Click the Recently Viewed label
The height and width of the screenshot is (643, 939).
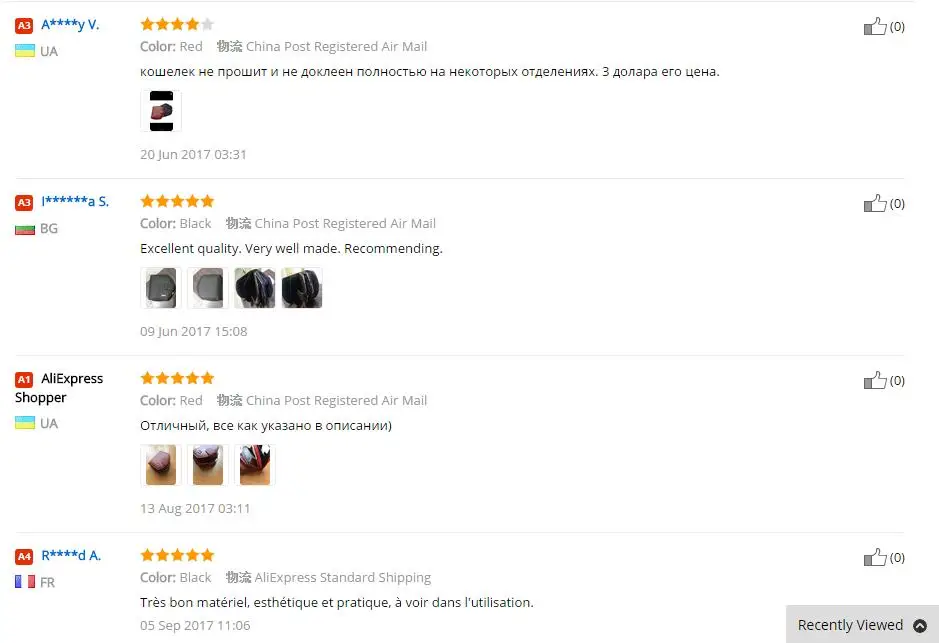coord(850,625)
